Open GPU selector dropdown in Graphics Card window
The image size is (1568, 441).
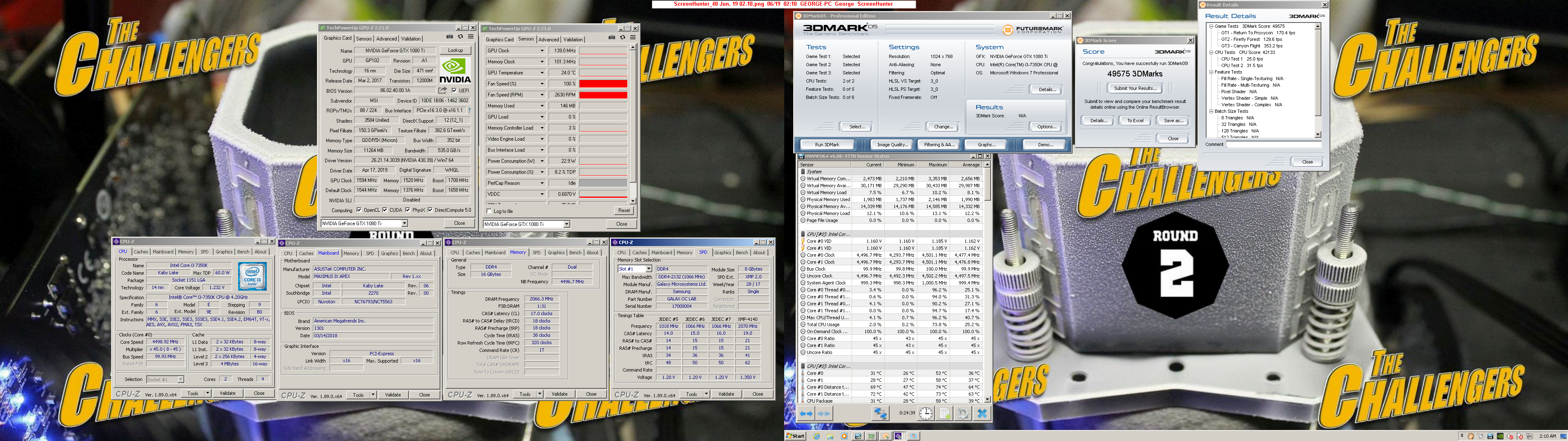coord(404,224)
